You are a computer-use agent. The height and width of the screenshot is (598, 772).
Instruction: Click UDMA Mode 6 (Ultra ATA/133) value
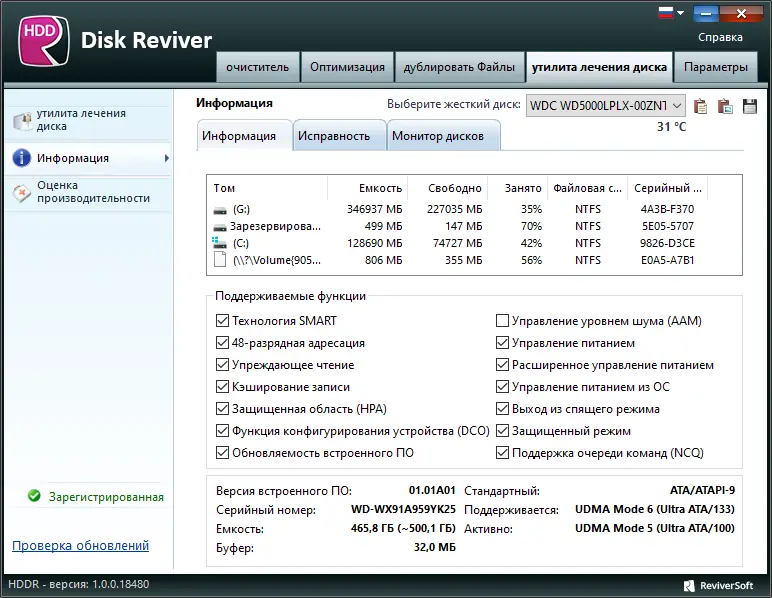[x=655, y=509]
